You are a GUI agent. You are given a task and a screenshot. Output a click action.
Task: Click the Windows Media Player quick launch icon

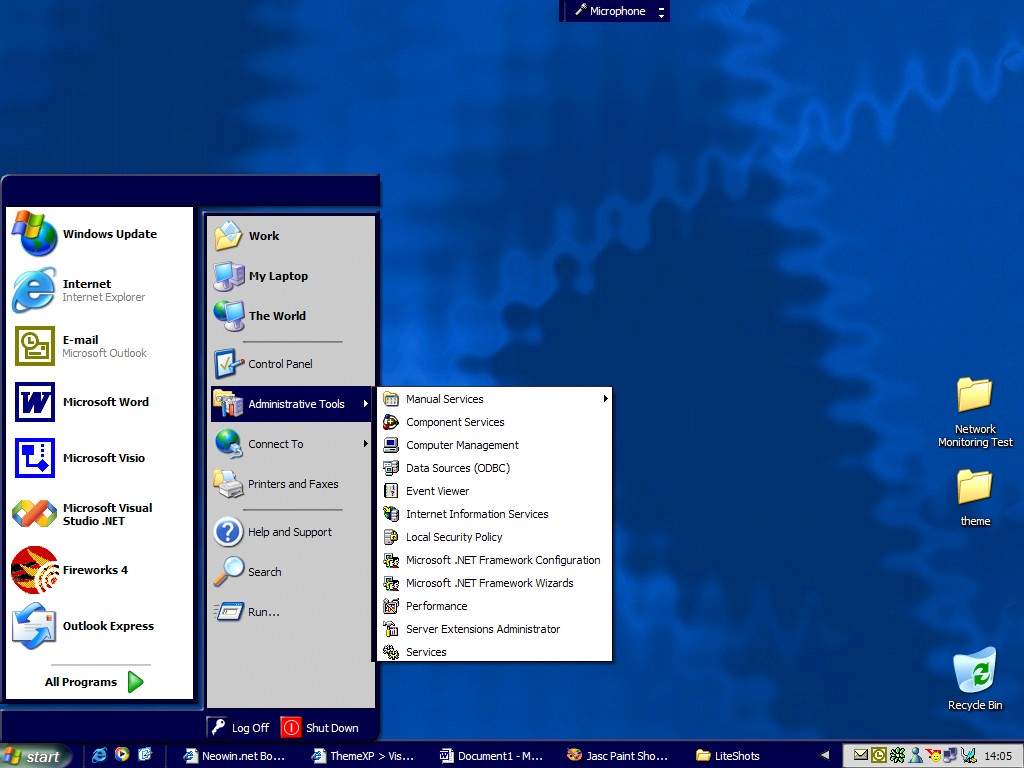(x=122, y=755)
